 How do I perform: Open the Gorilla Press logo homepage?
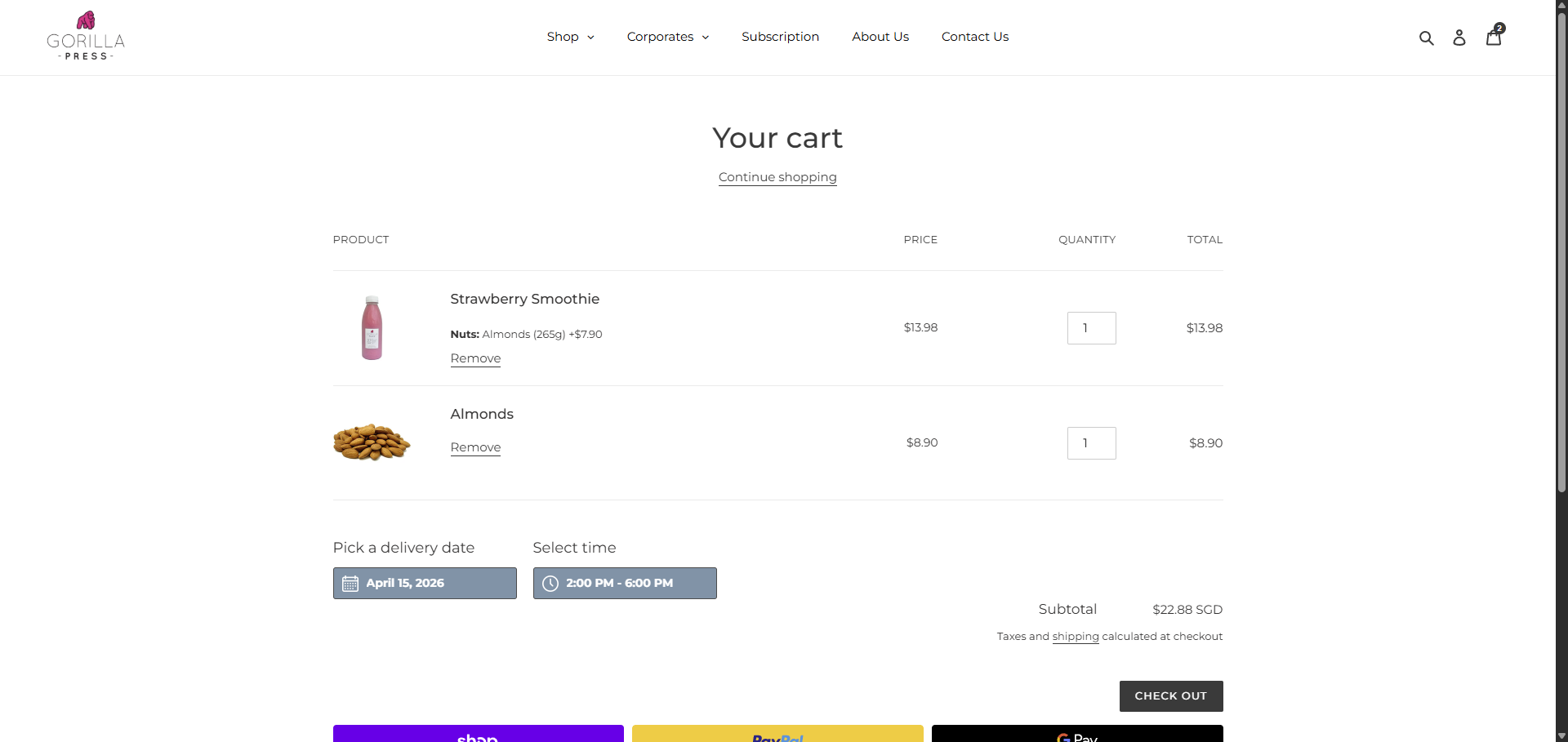point(86,36)
